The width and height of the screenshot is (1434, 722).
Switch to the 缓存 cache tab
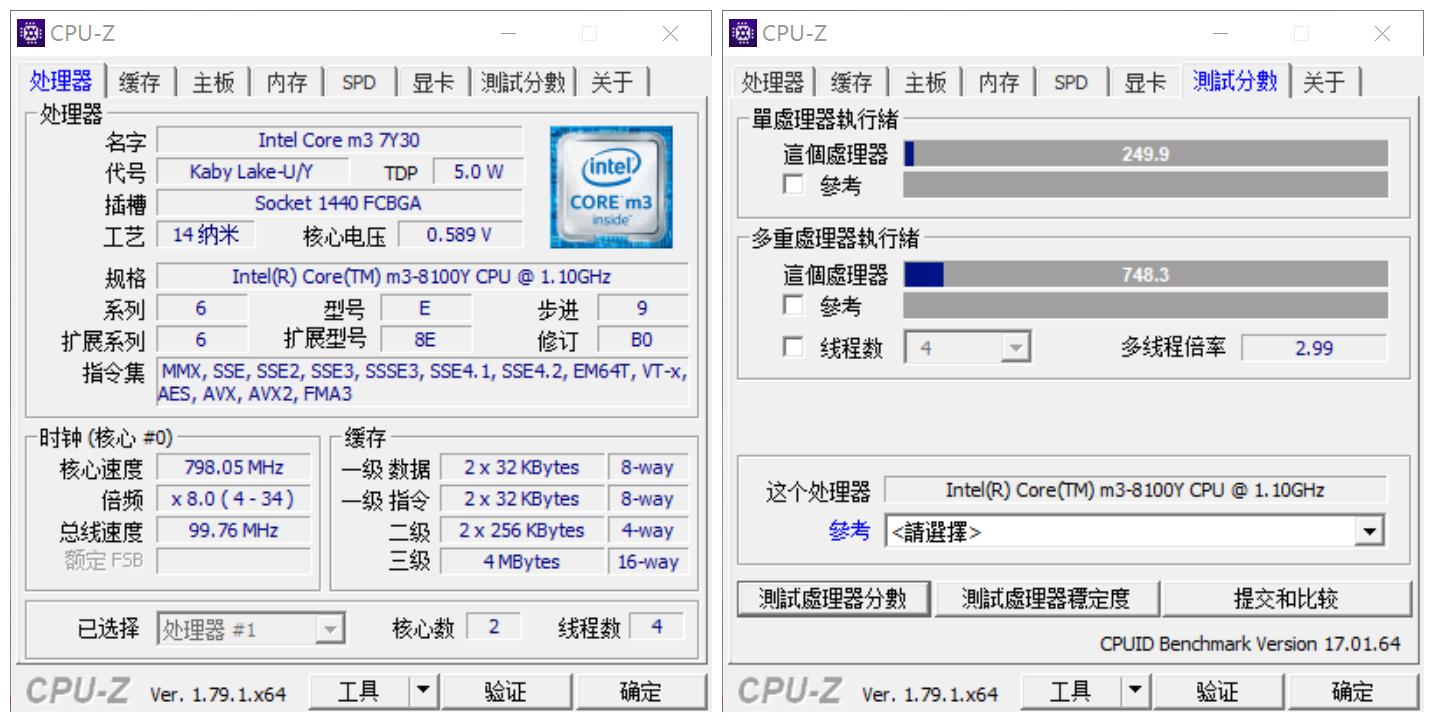(x=138, y=83)
